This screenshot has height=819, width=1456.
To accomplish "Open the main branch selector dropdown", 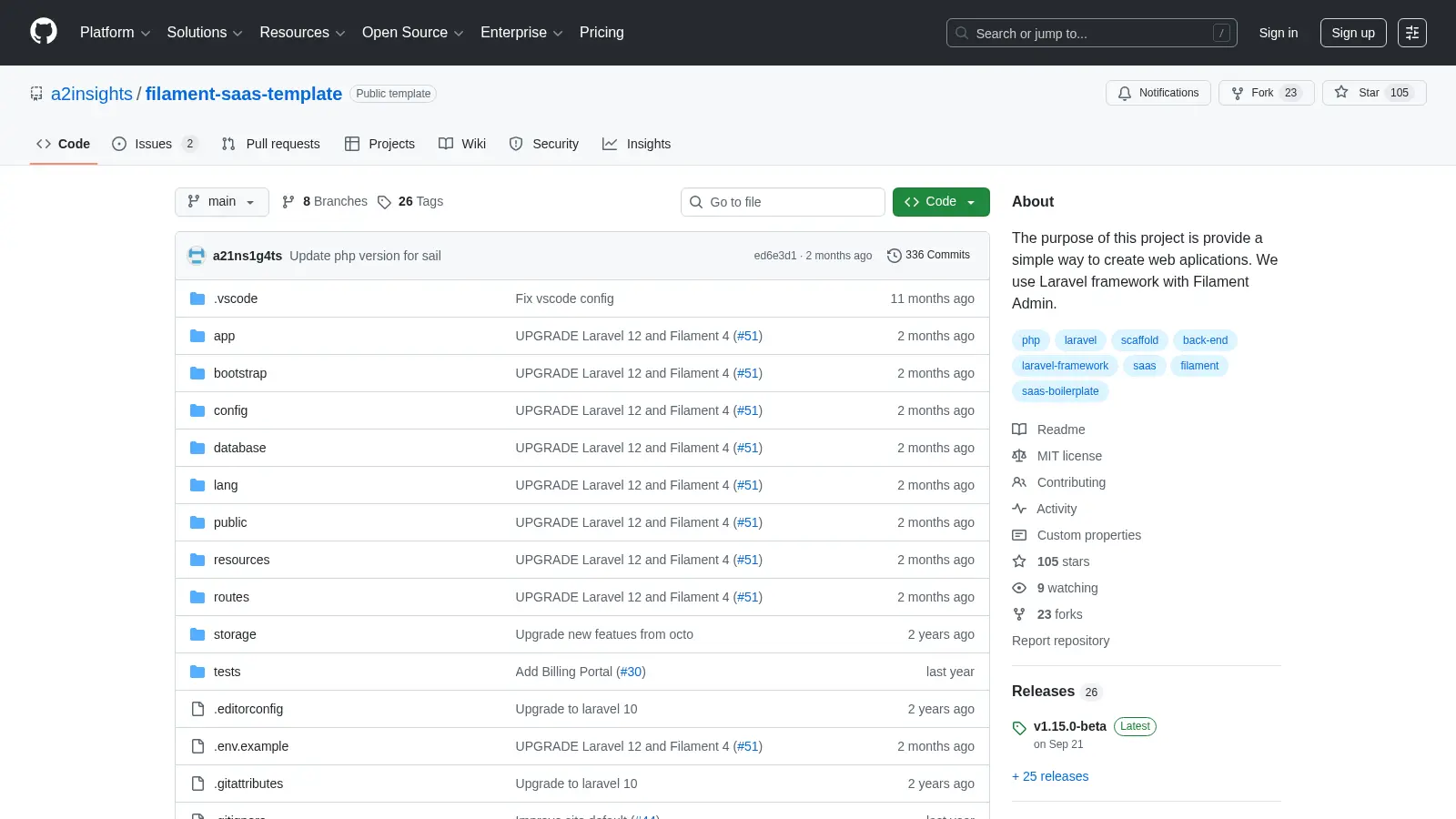I will pyautogui.click(x=222, y=202).
